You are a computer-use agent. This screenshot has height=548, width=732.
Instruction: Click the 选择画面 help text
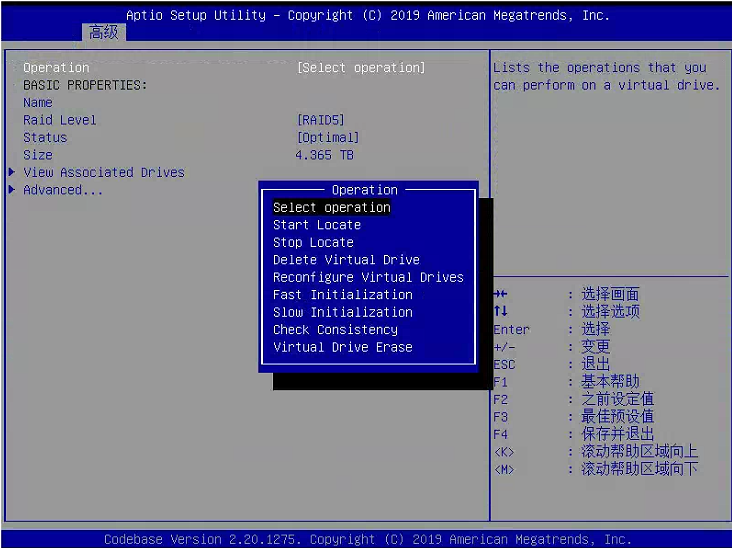tap(610, 294)
